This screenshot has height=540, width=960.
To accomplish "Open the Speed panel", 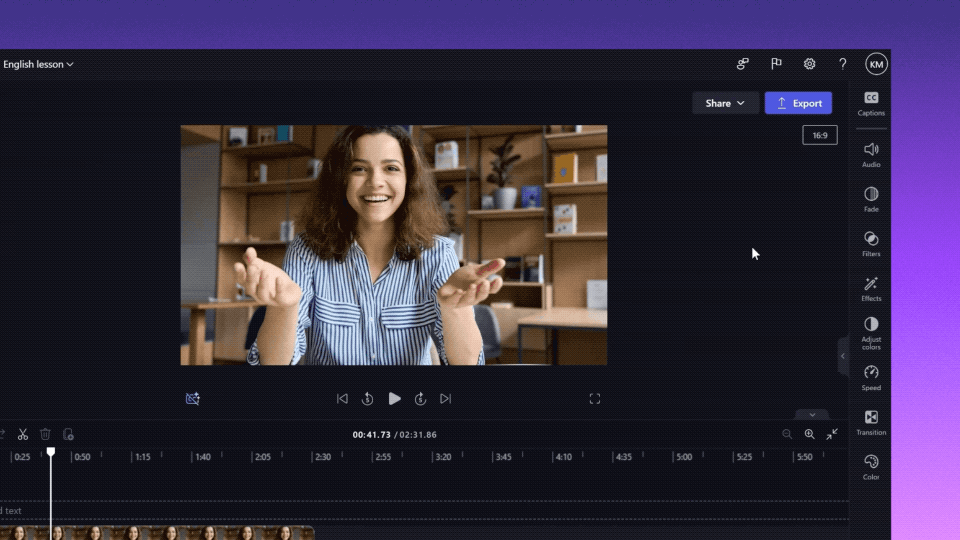I will [871, 377].
